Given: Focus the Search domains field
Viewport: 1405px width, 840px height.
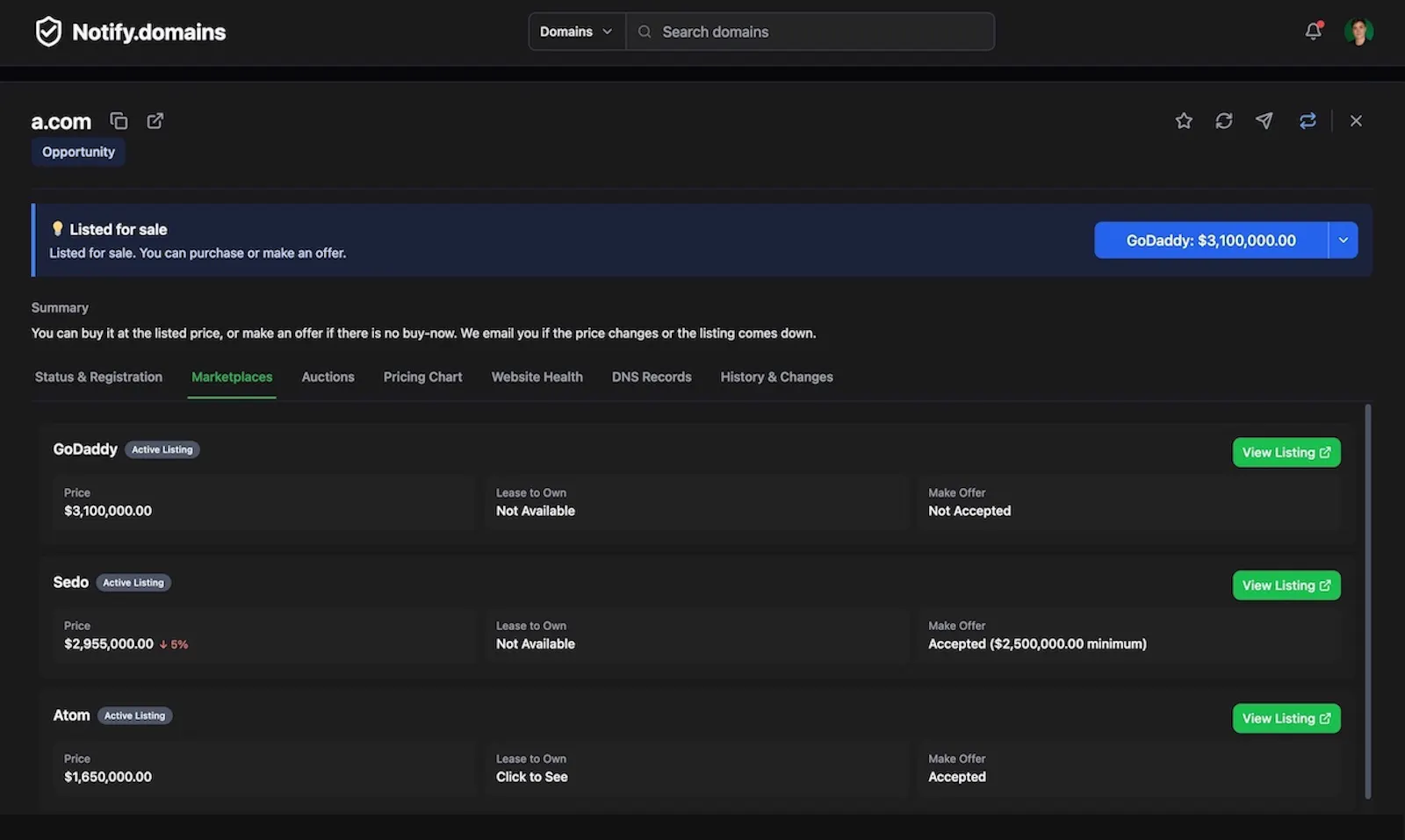Looking at the screenshot, I should 811,32.
